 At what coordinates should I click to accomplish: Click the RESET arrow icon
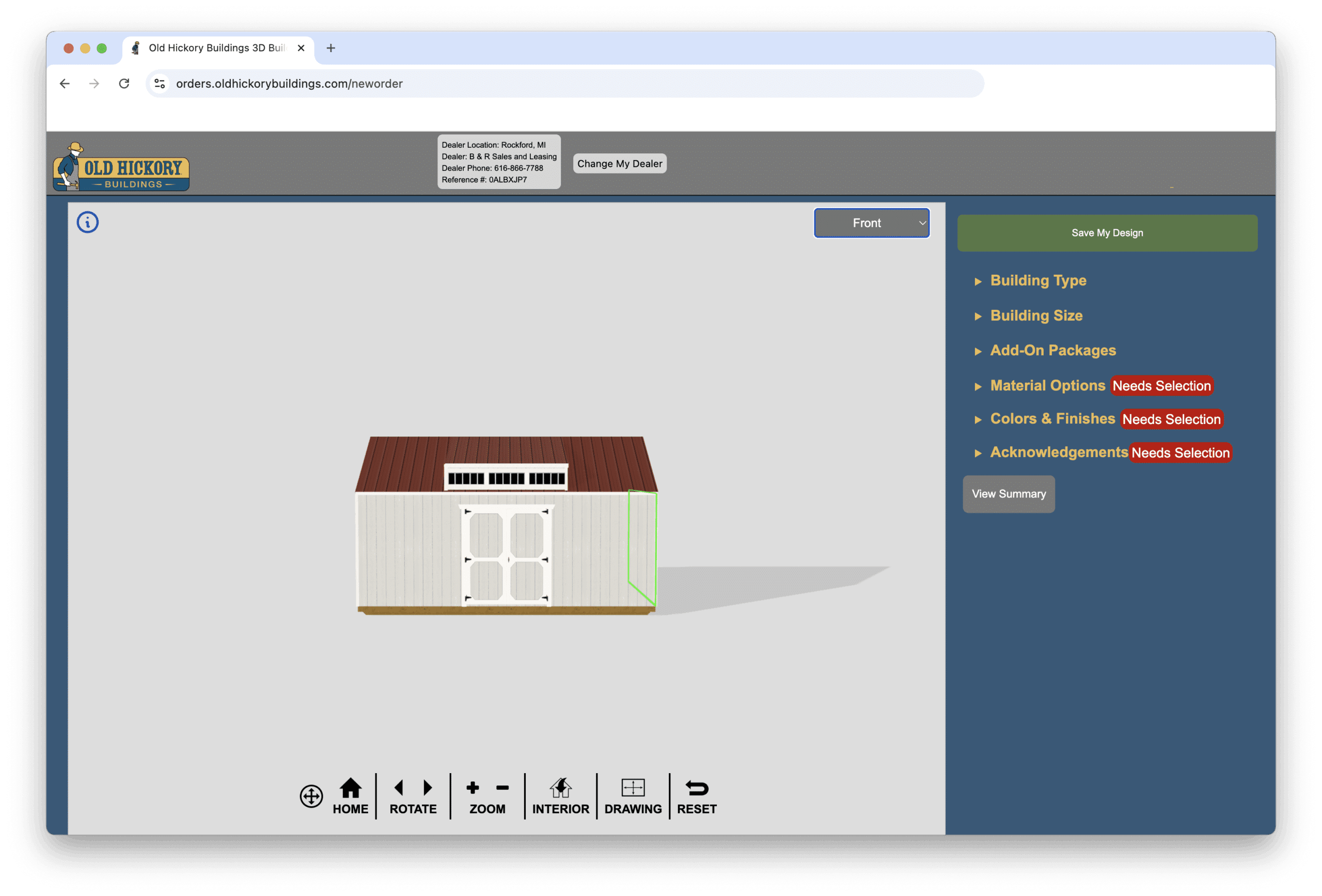[697, 789]
